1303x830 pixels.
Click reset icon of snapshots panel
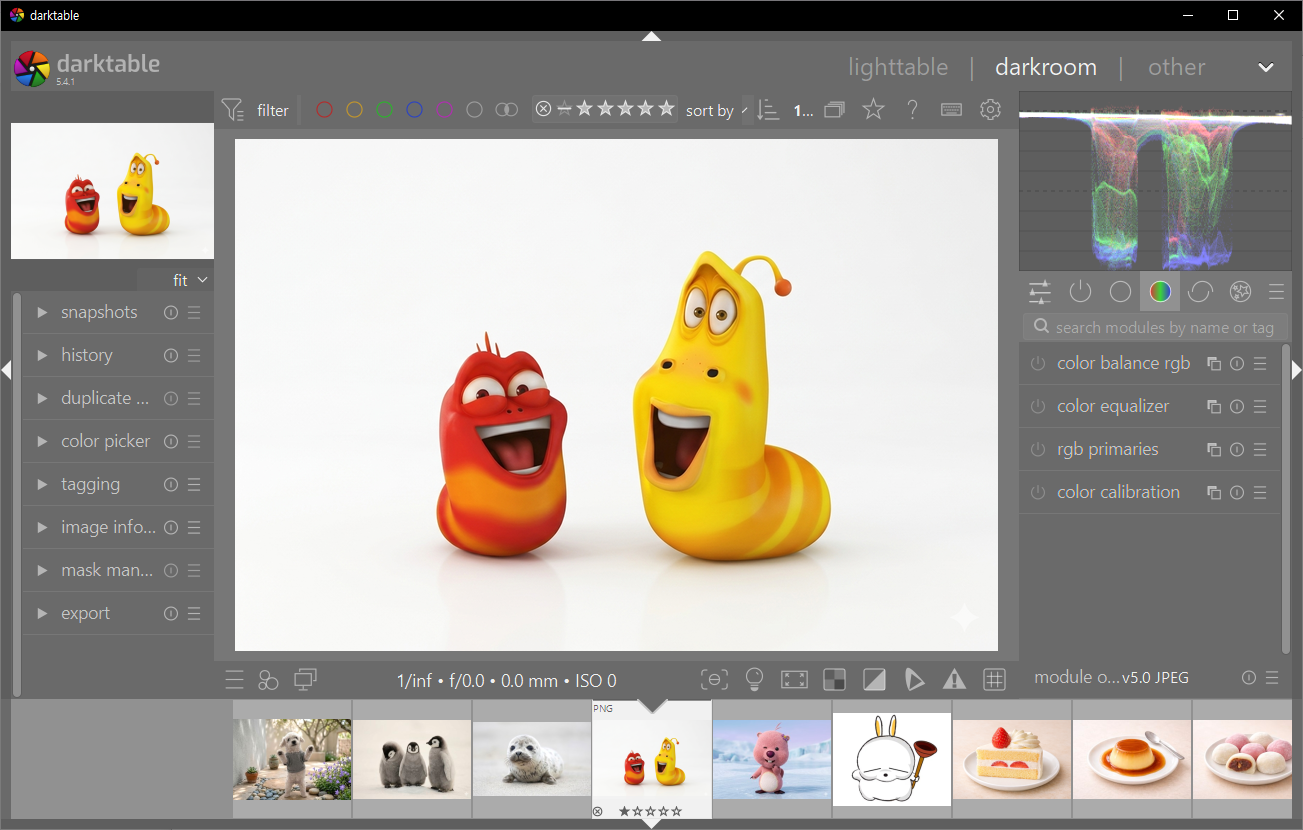171,313
